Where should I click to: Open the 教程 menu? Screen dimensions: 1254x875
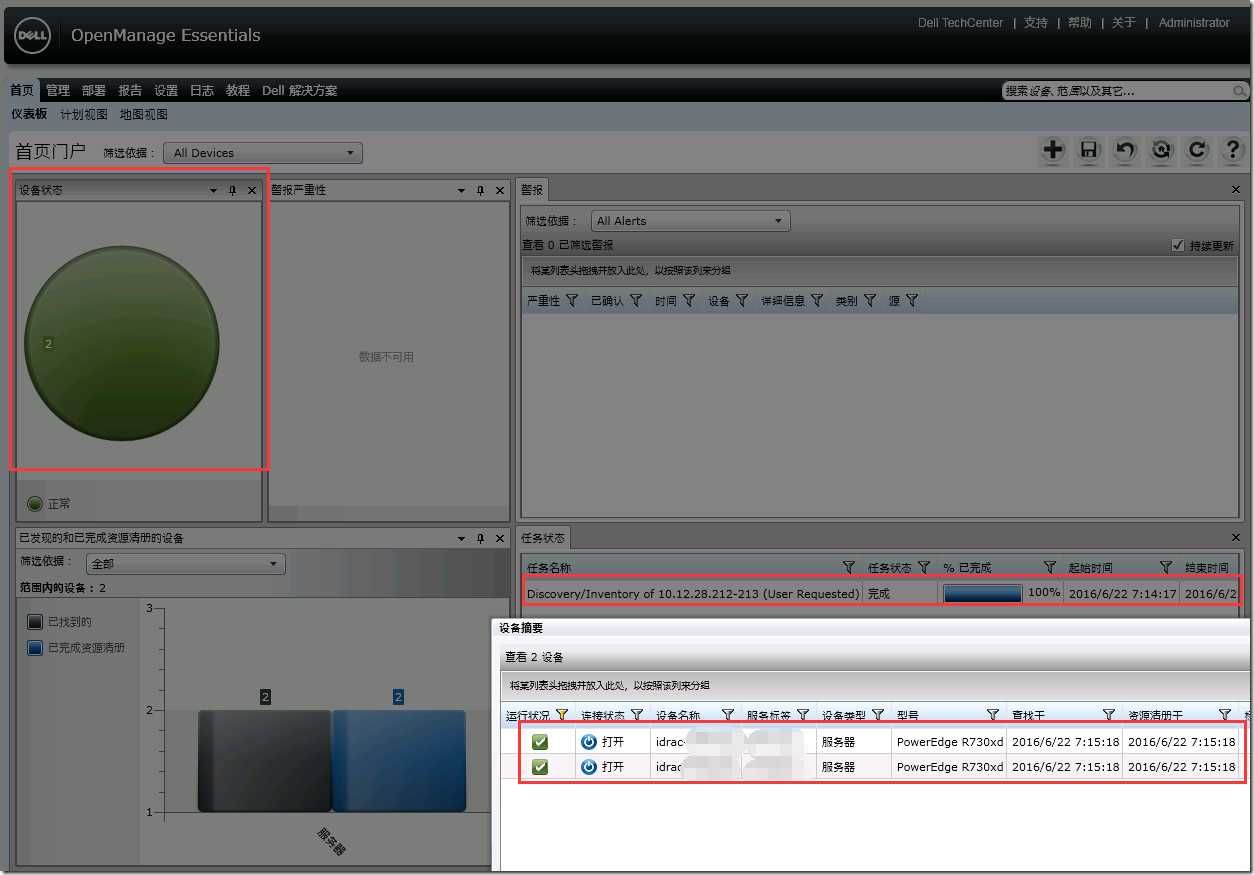coord(238,90)
